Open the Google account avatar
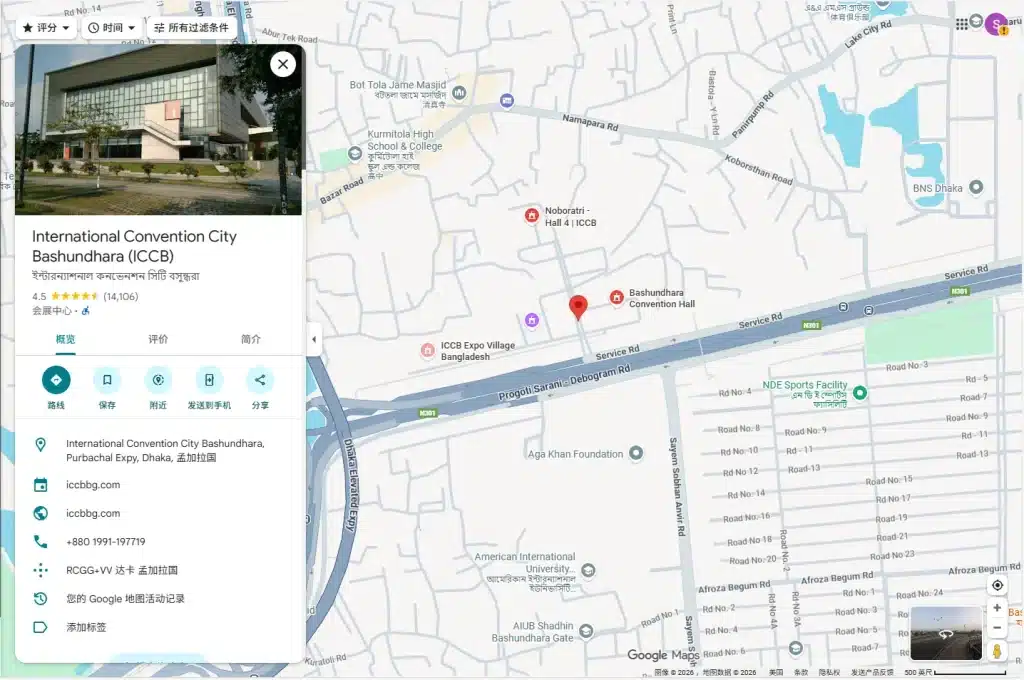Screen dimensions: 1024x680 [996, 24]
